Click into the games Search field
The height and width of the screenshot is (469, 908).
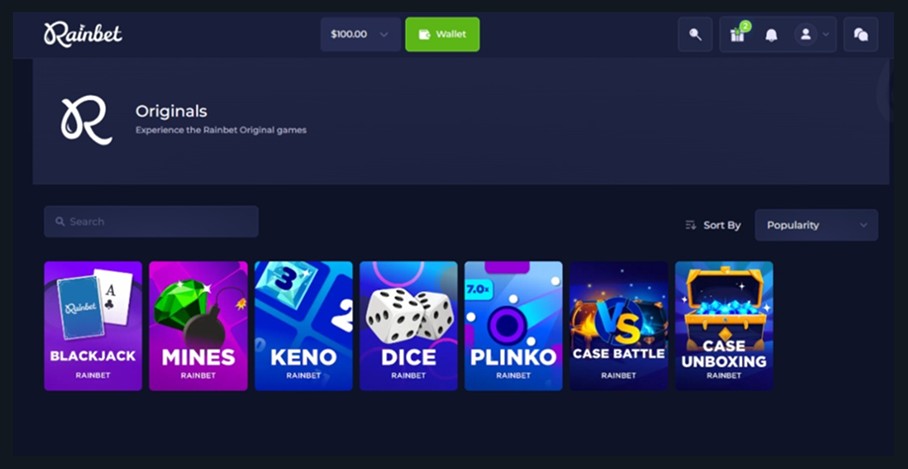pyautogui.click(x=151, y=221)
